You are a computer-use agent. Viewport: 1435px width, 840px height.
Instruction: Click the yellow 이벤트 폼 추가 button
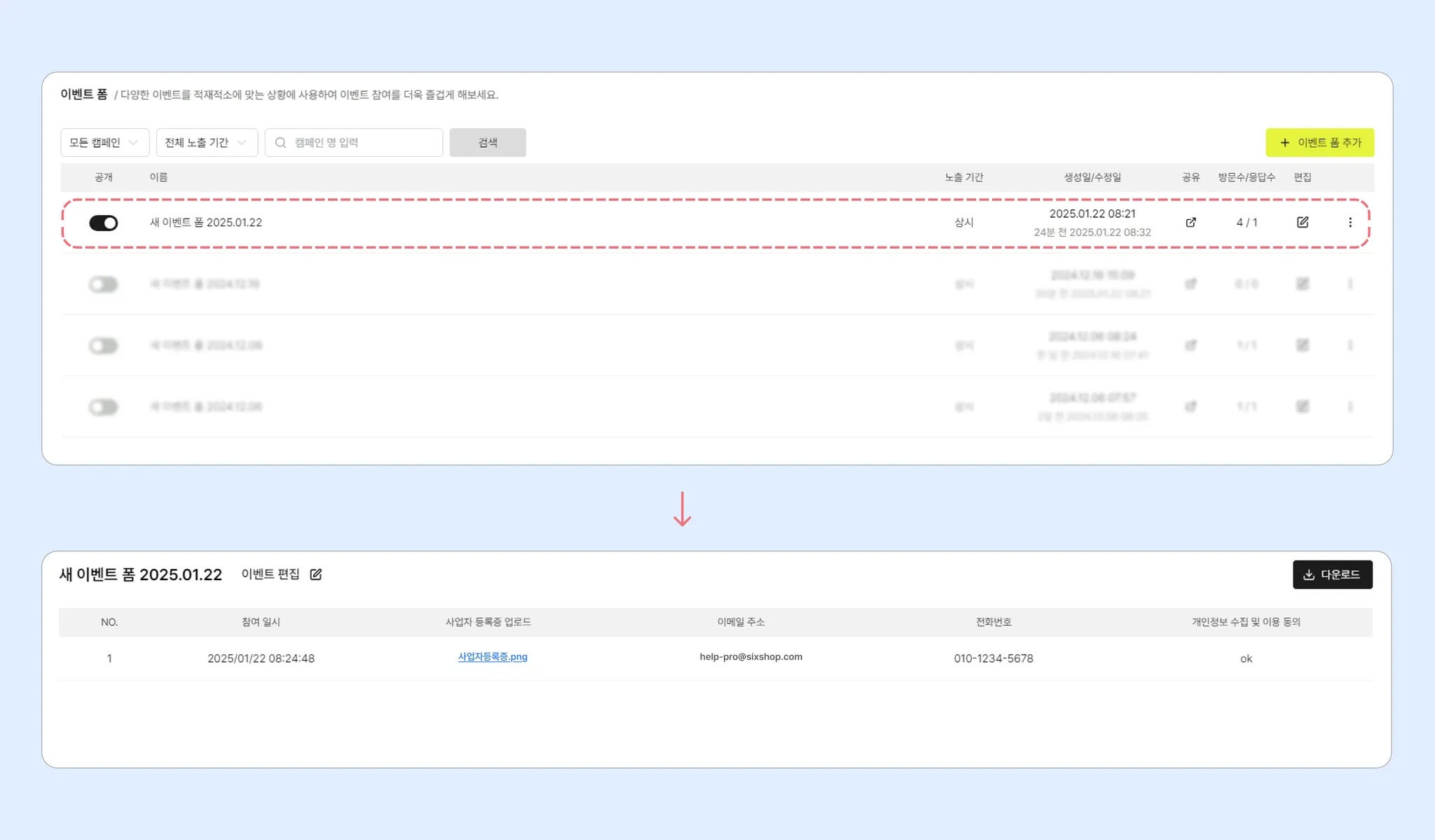[x=1319, y=143]
